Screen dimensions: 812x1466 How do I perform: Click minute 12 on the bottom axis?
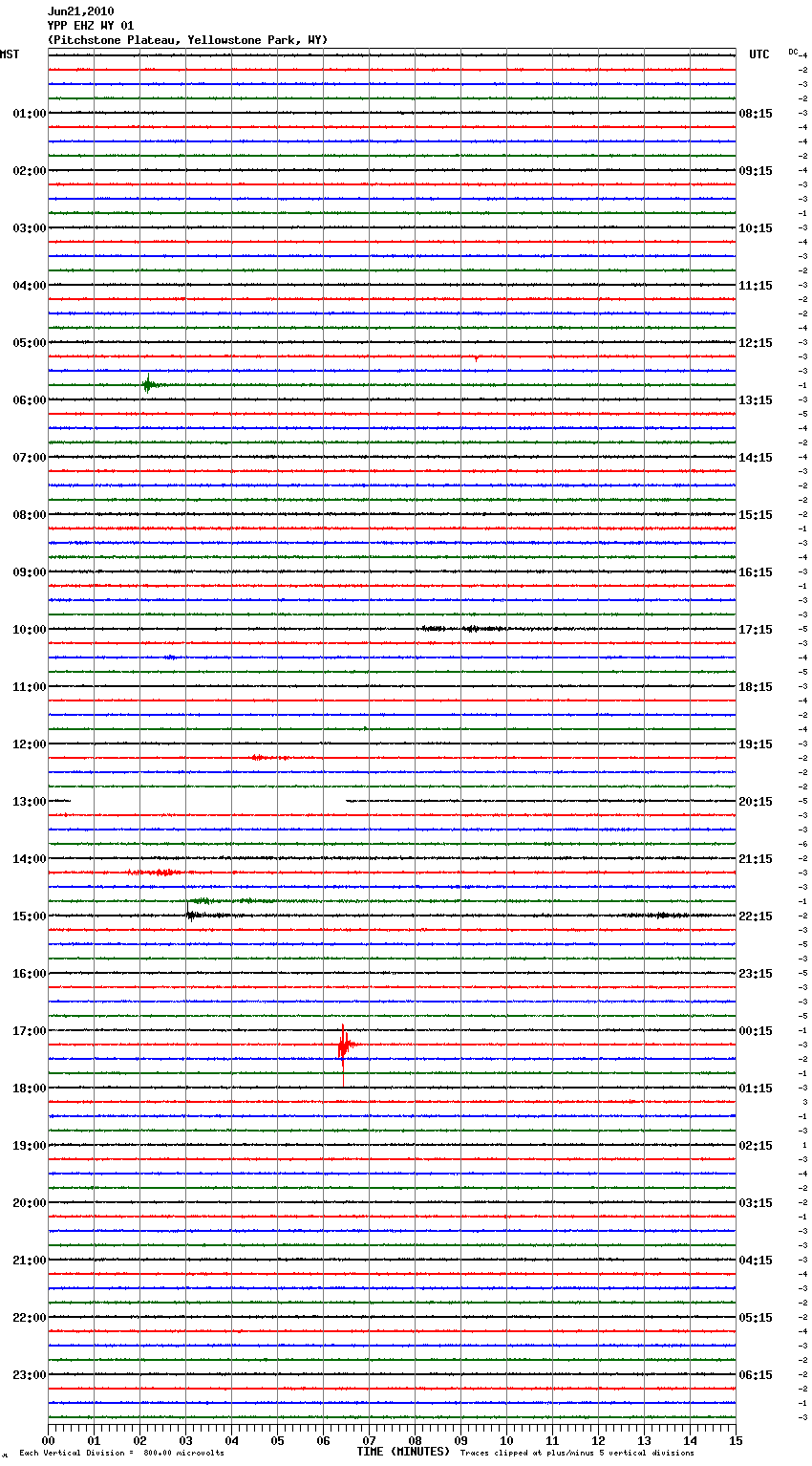(598, 1440)
